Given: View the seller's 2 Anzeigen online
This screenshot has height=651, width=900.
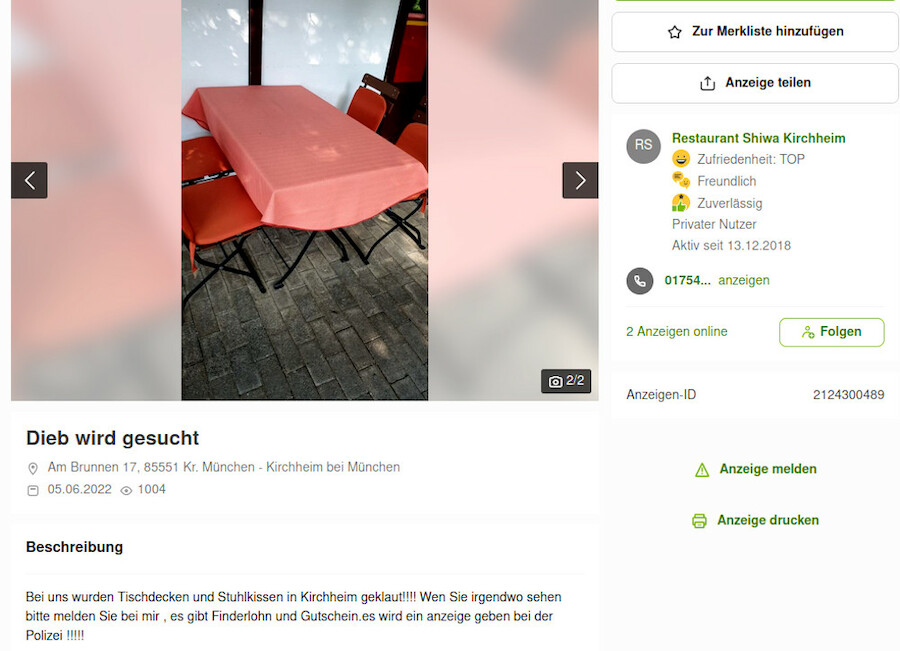Looking at the screenshot, I should [676, 331].
